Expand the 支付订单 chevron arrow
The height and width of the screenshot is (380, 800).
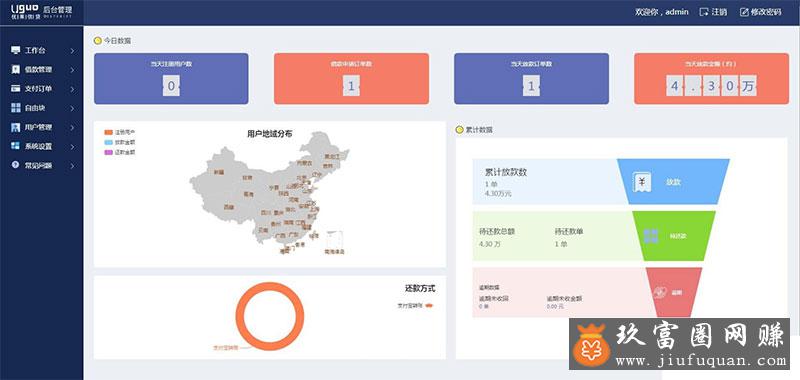coord(72,89)
